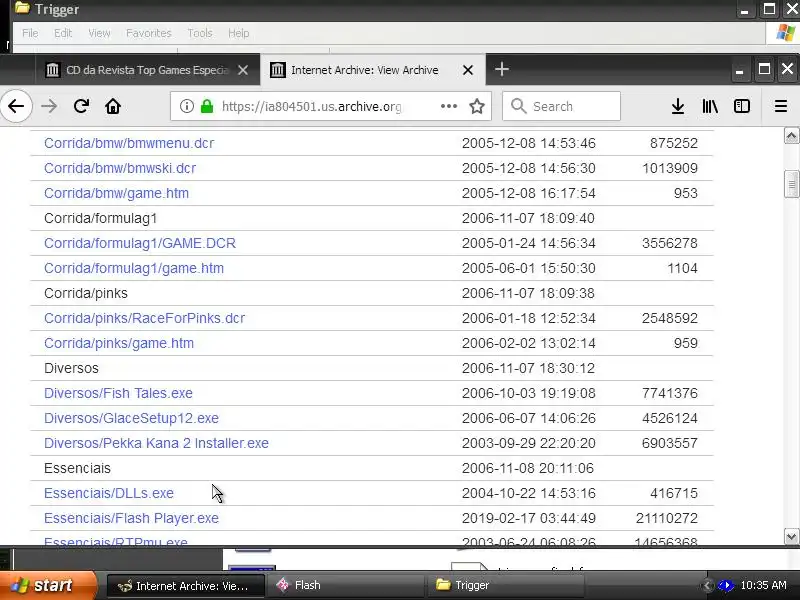Screen dimensions: 800x600
Task: Download Diversos/Pekka Kana 2 Installer.exe
Action: coord(156,443)
